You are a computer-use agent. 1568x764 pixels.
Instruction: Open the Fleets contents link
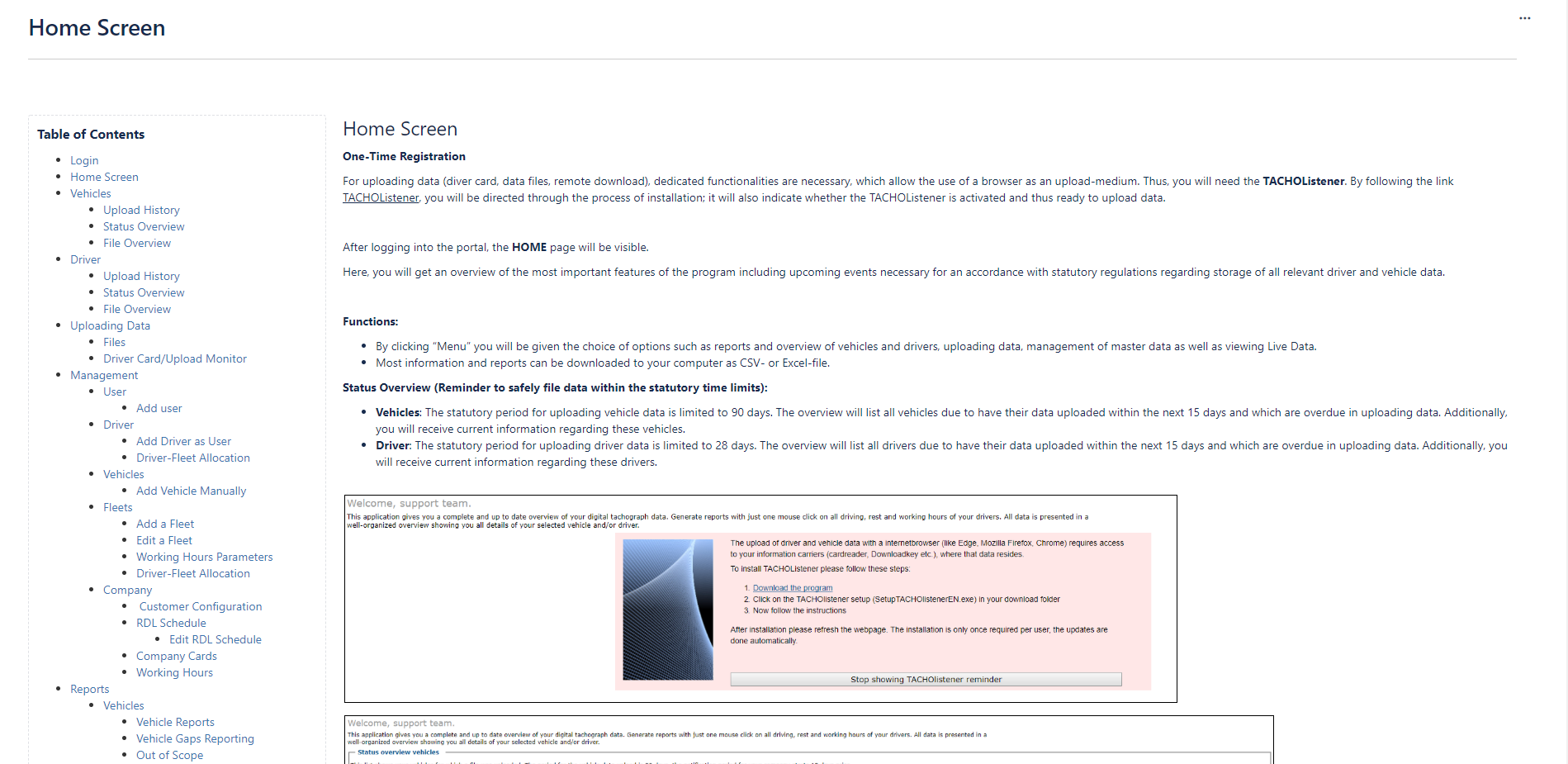[x=117, y=507]
